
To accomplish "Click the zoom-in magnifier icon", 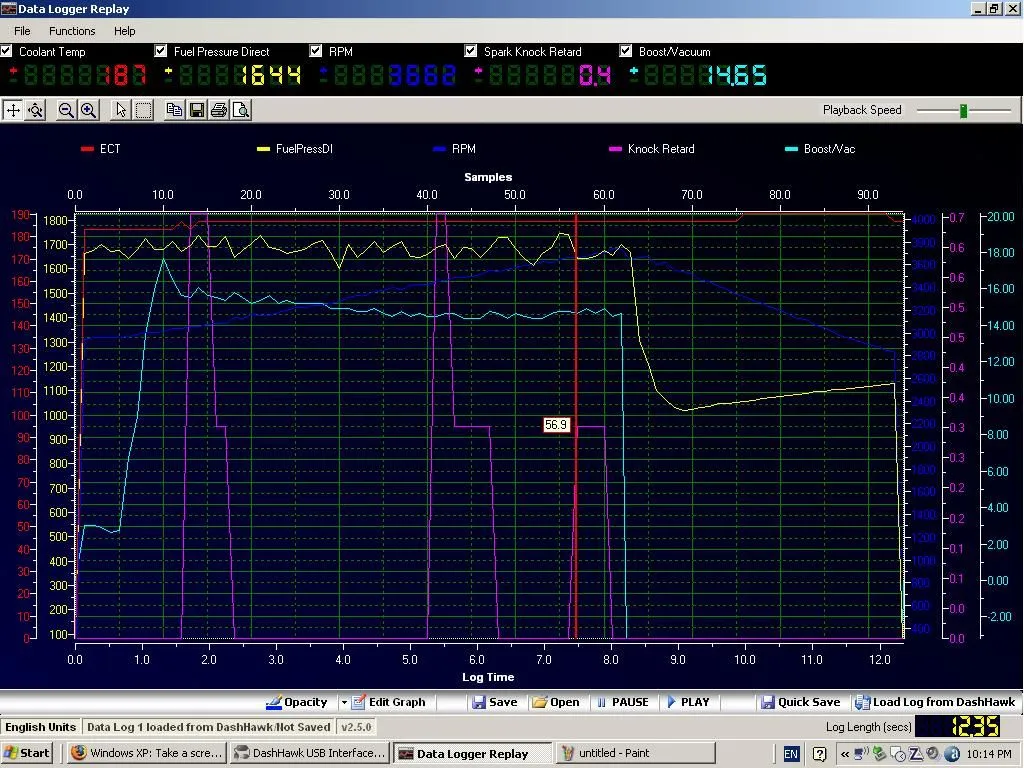I will click(88, 110).
